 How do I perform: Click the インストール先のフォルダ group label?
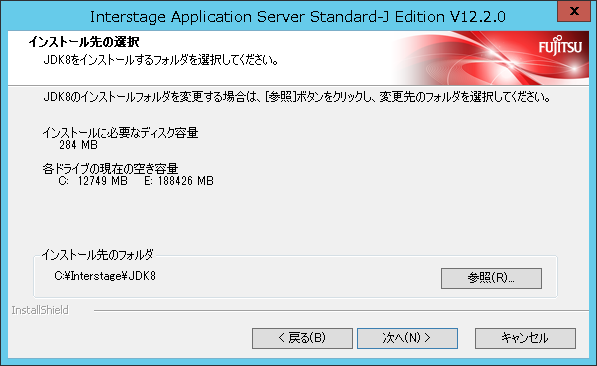coord(97,254)
